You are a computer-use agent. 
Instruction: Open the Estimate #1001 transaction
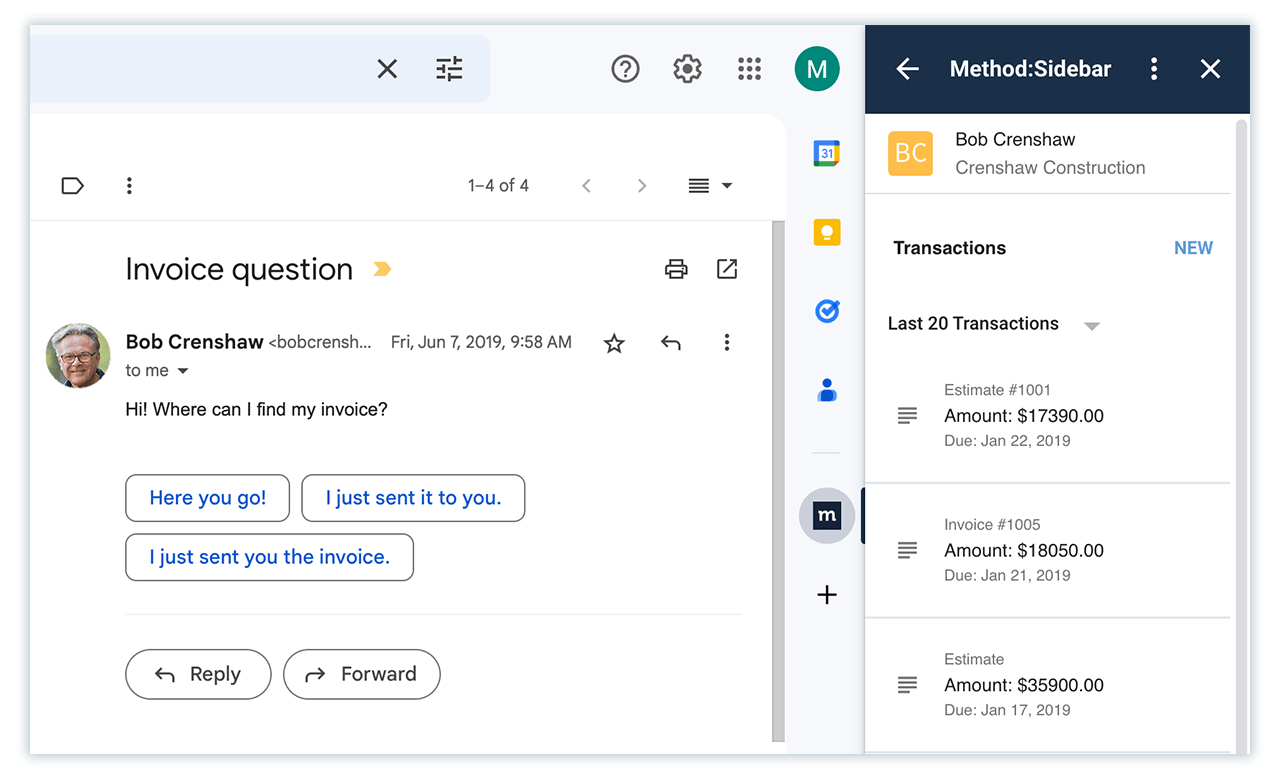pyautogui.click(x=1047, y=415)
